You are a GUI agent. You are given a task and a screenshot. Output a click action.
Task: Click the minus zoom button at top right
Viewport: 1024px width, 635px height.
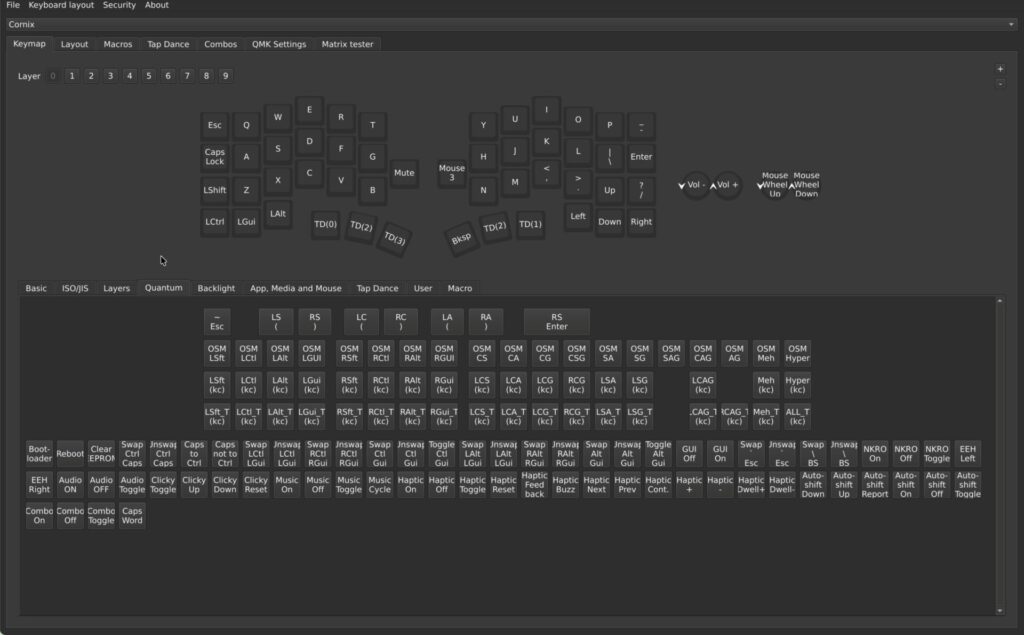click(1000, 84)
